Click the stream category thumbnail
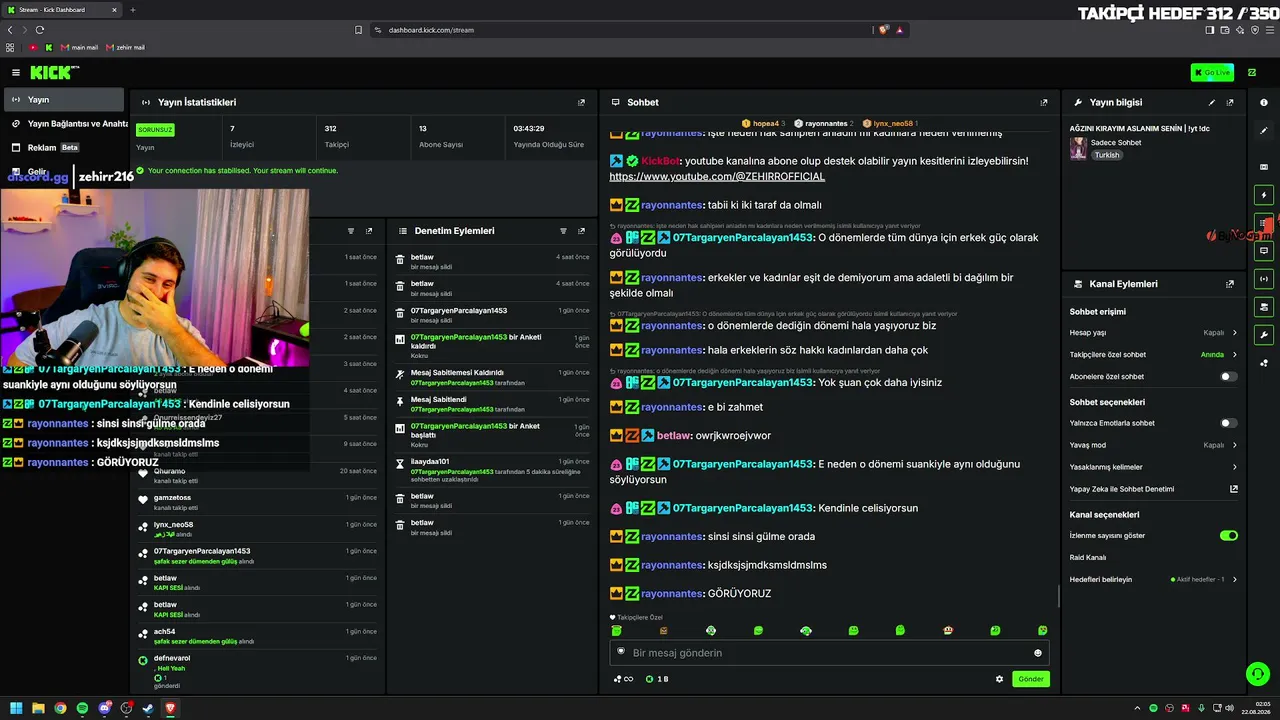This screenshot has height=720, width=1280. [1078, 148]
